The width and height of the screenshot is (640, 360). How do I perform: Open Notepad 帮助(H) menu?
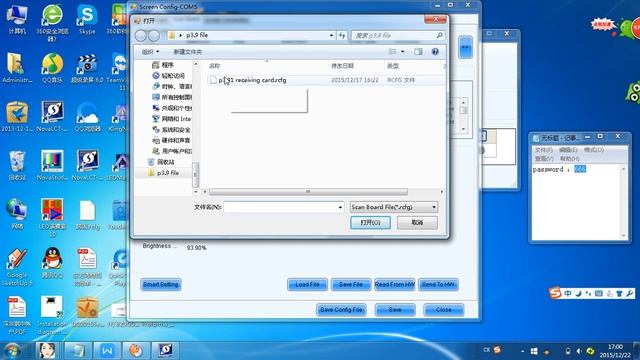click(570, 158)
